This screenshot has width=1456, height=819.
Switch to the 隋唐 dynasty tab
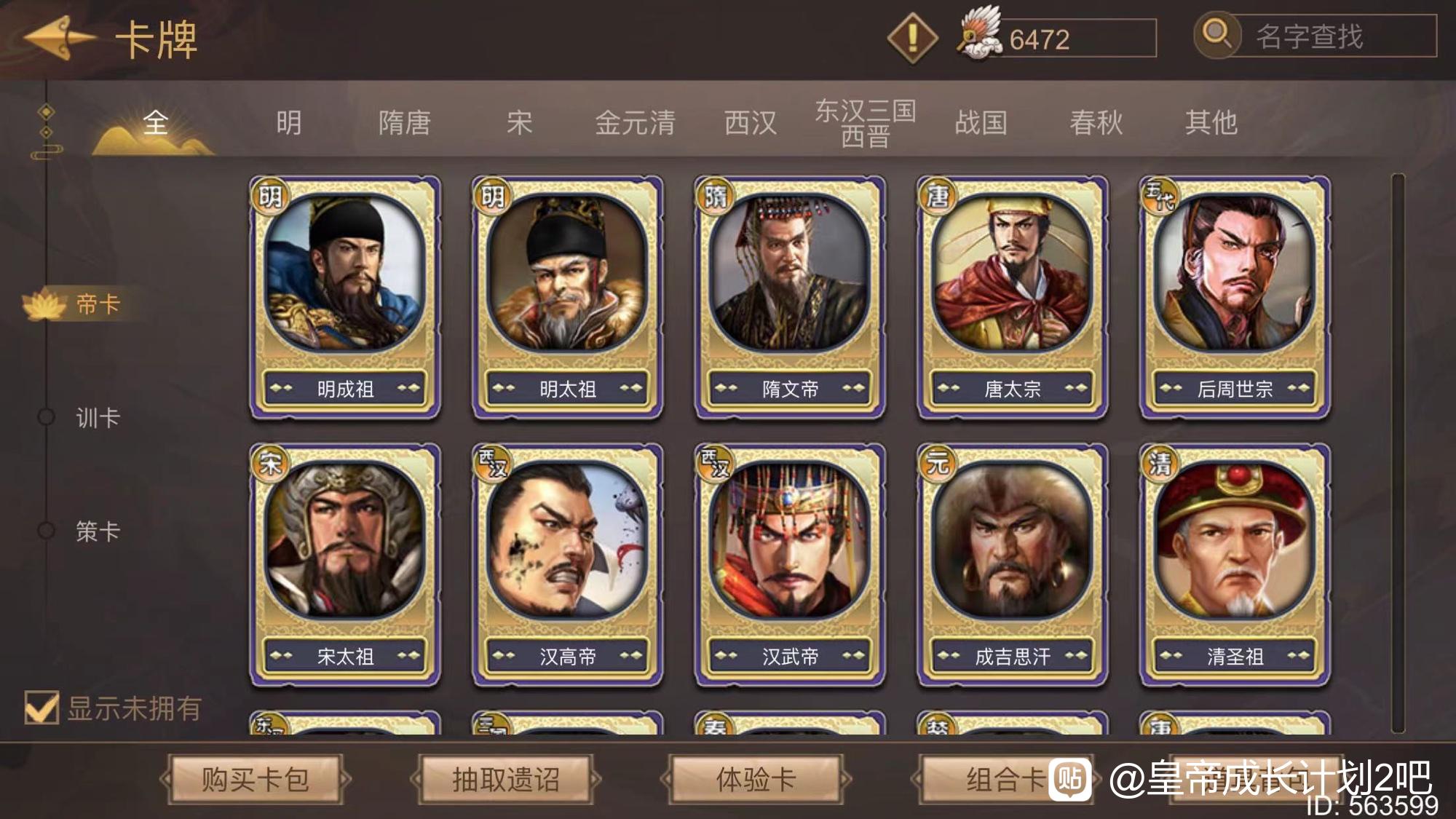[404, 122]
